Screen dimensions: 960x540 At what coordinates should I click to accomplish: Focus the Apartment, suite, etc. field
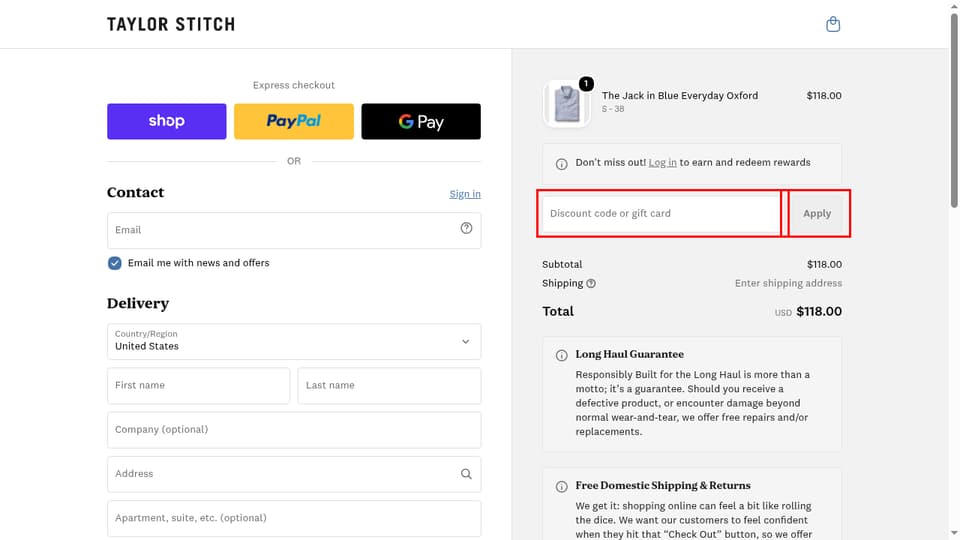tap(294, 518)
